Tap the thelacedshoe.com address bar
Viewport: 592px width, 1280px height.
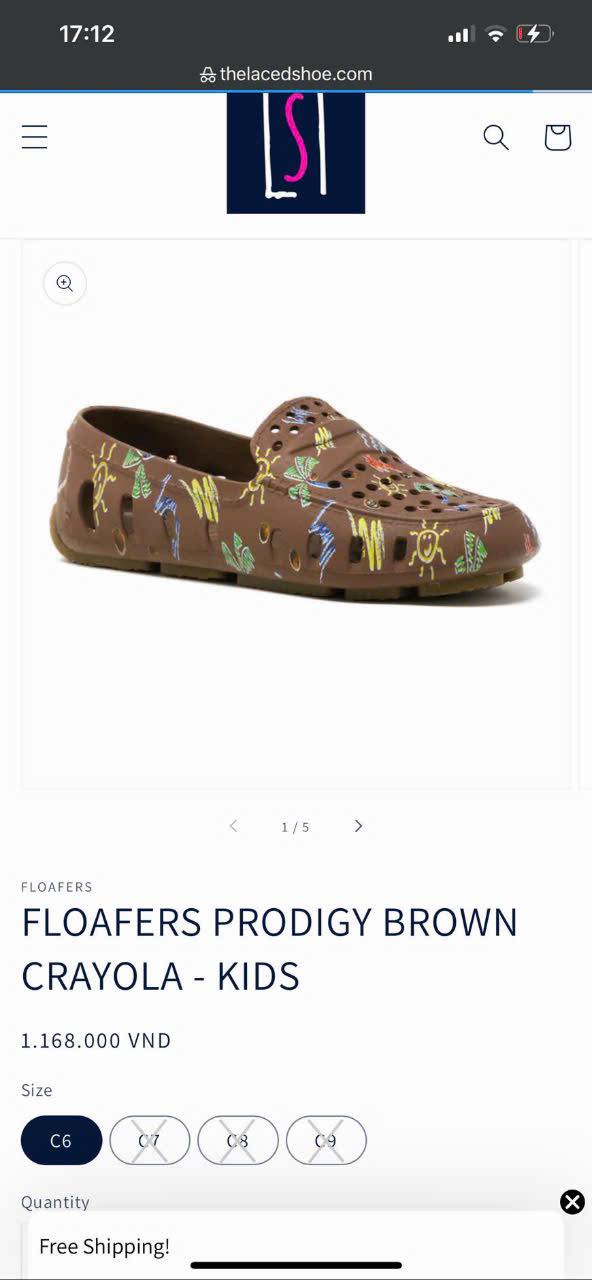click(286, 74)
